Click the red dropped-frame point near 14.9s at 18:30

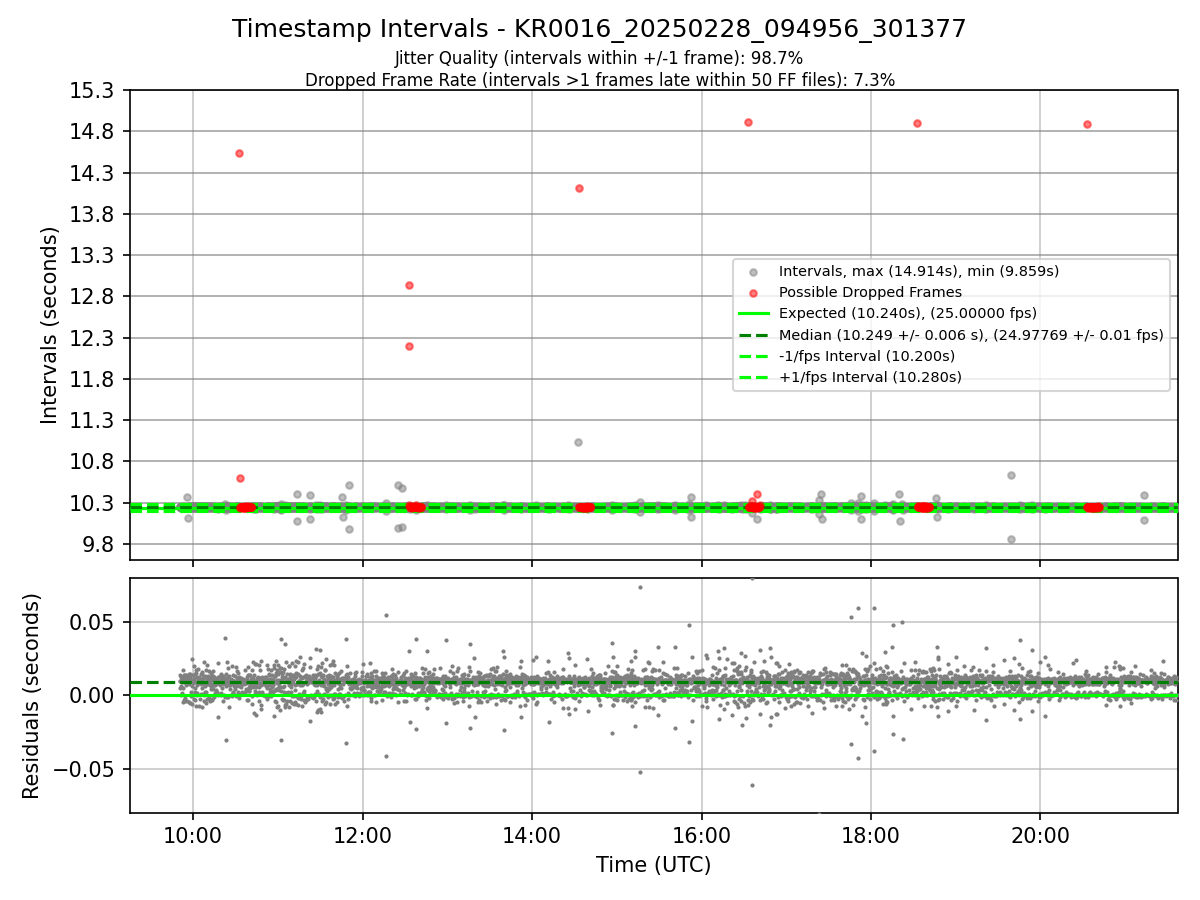[x=917, y=123]
